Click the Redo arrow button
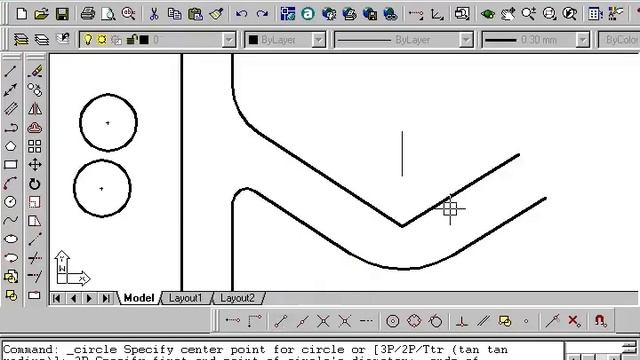 (x=262, y=14)
